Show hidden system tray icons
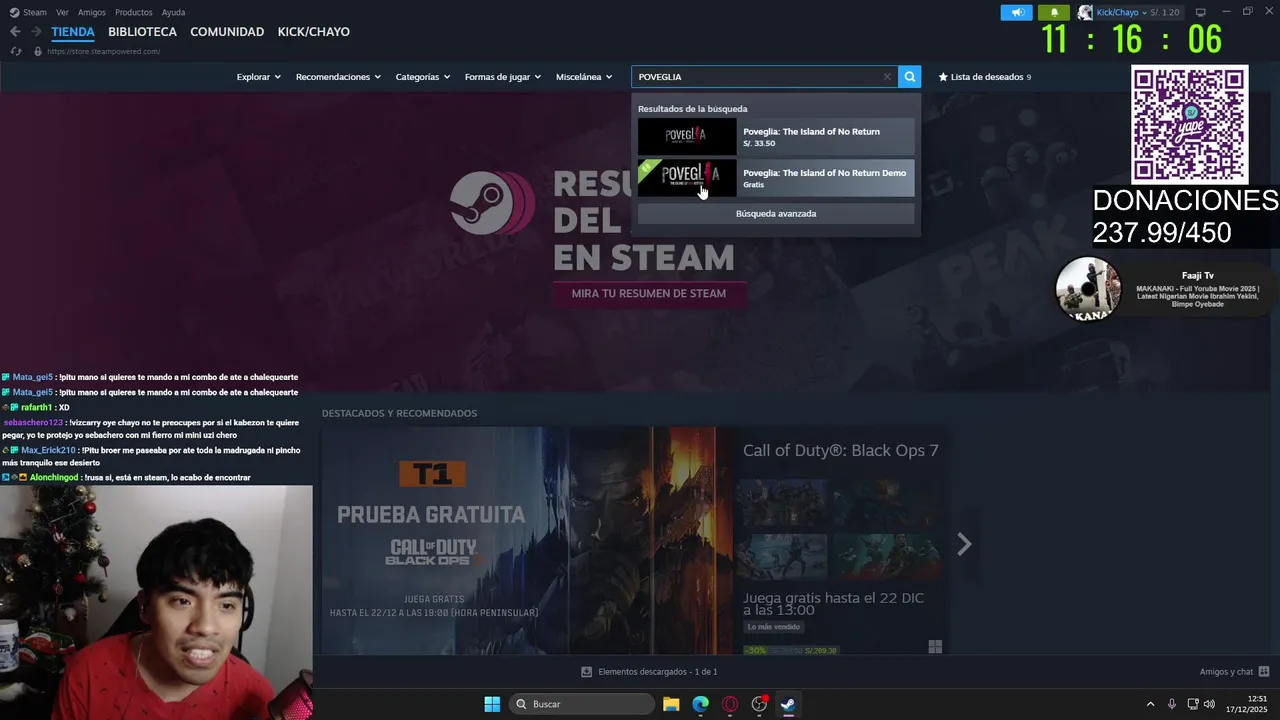This screenshot has height=720, width=1280. [1150, 704]
